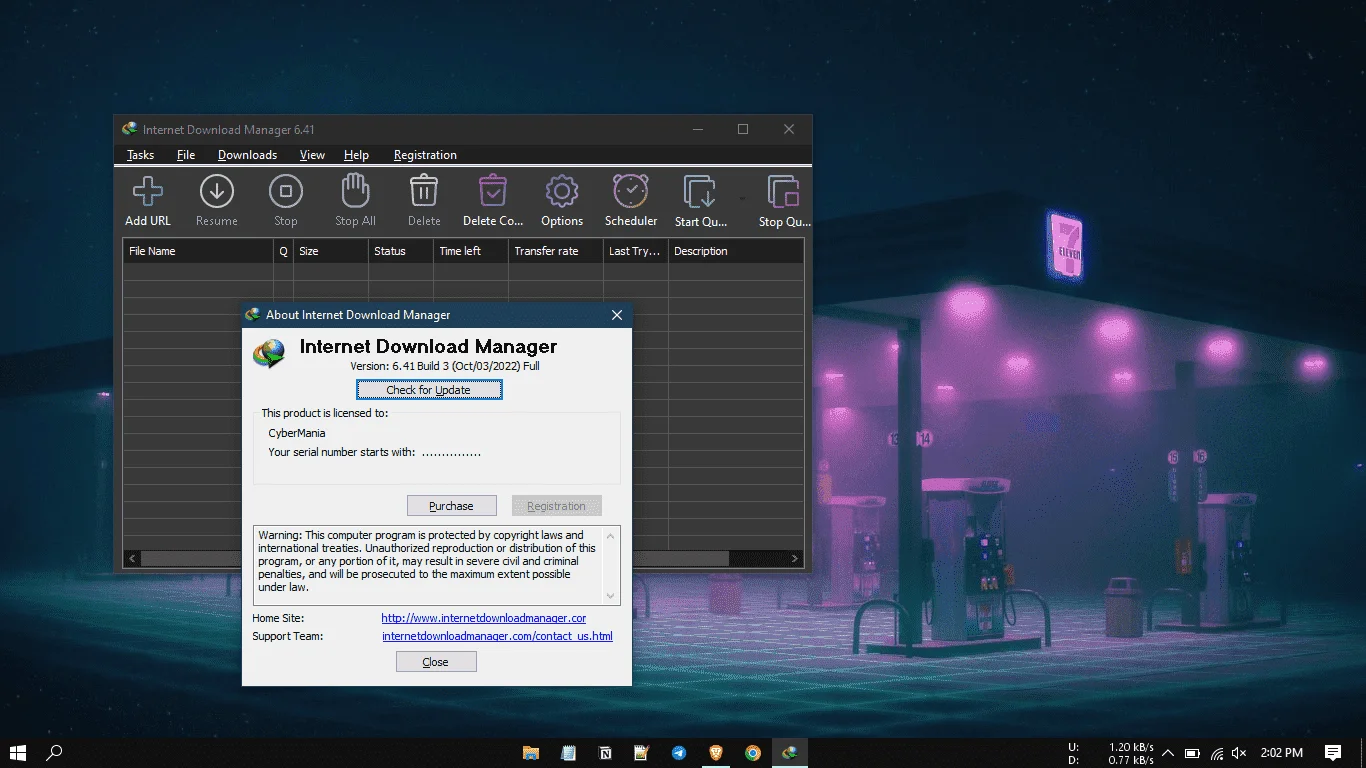The width and height of the screenshot is (1366, 768).
Task: Click the Check for Update button
Action: pos(429,390)
